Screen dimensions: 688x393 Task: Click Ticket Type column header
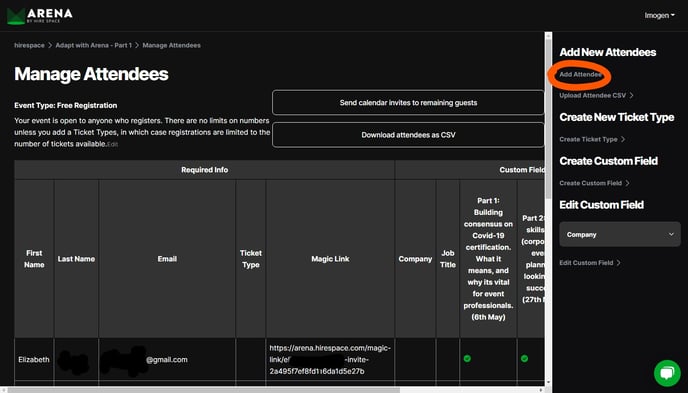251,259
